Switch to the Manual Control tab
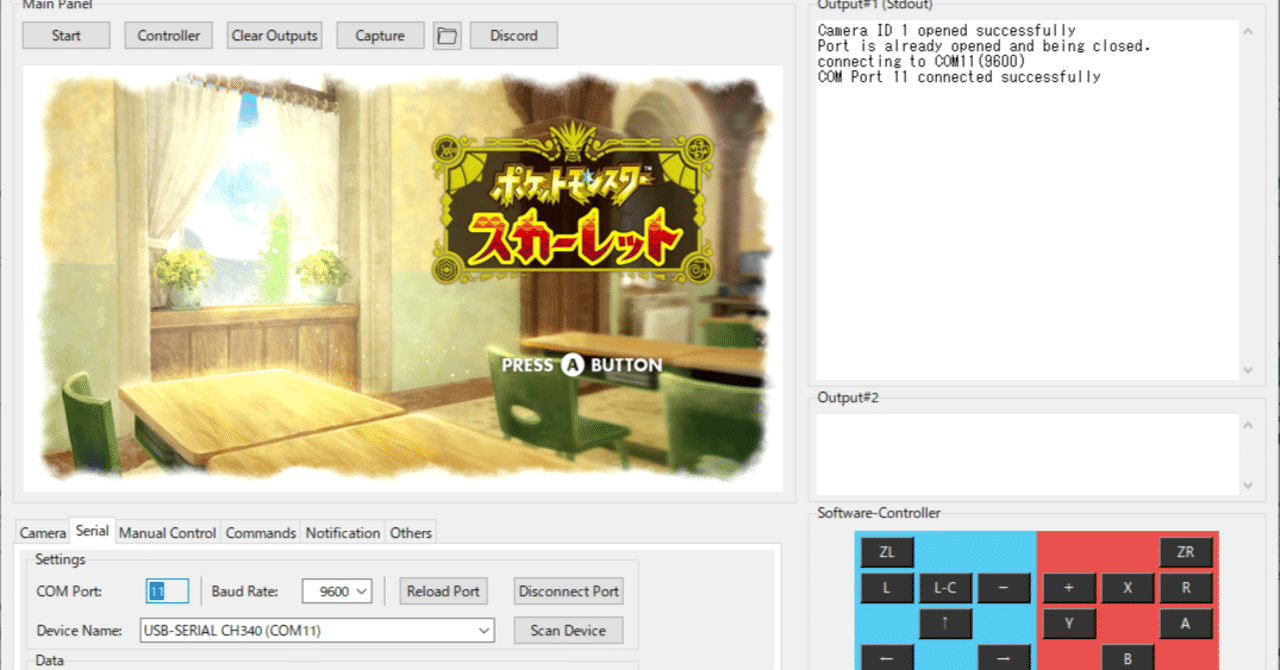 click(167, 533)
